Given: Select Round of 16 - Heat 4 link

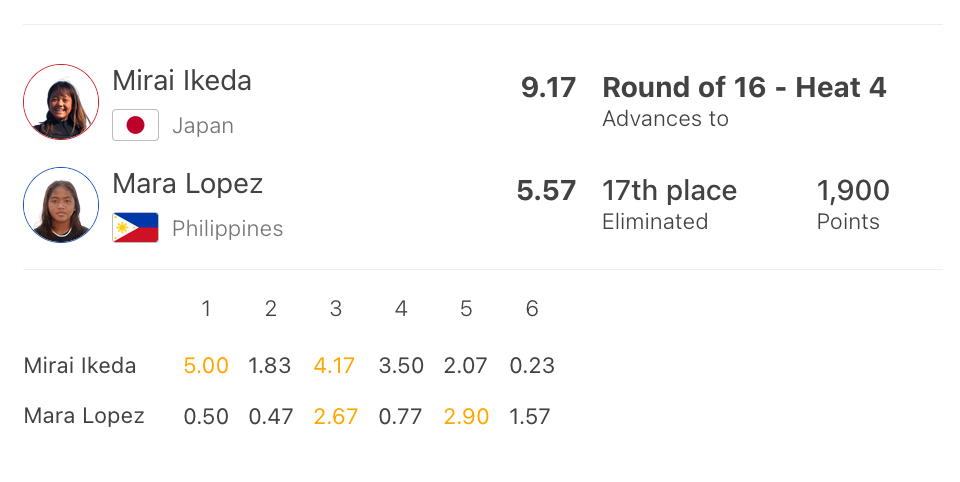Looking at the screenshot, I should (x=744, y=88).
